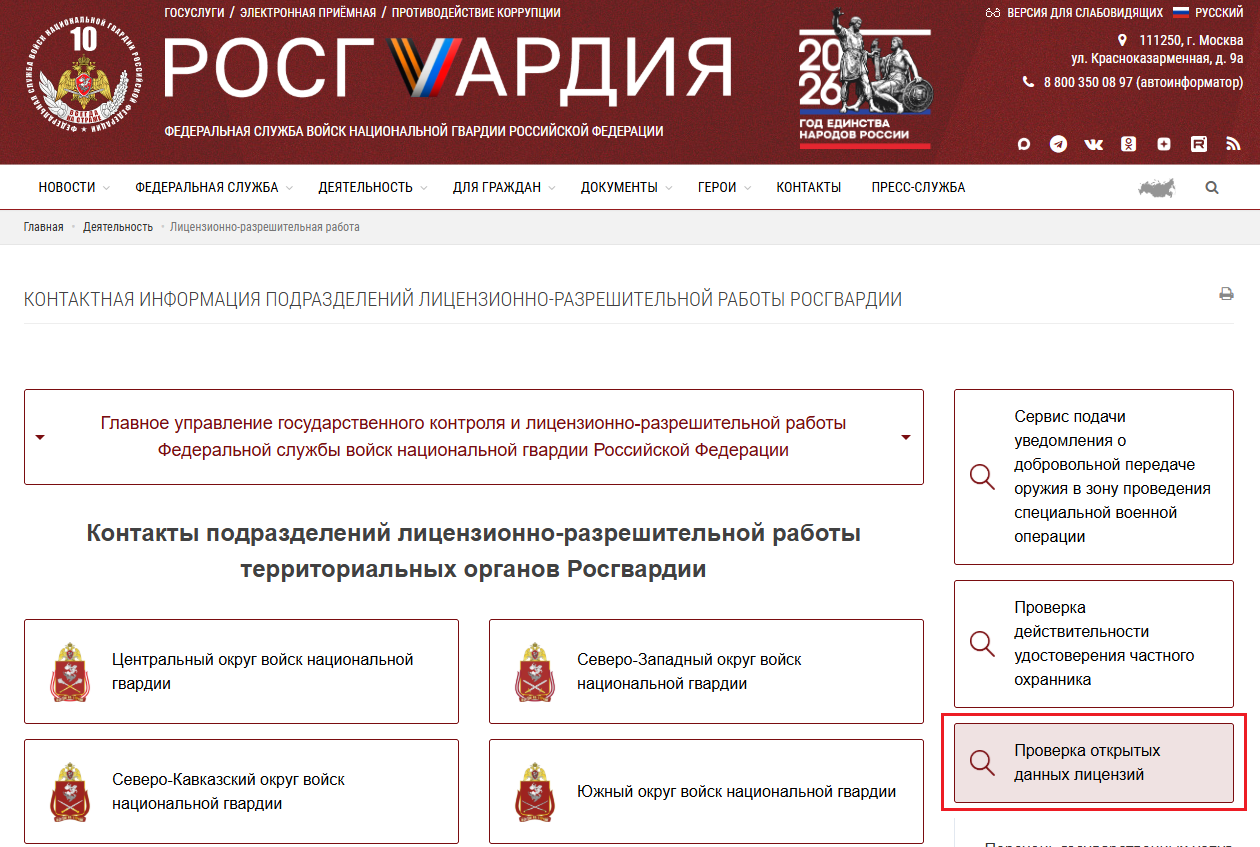Open Проверка действительности удостоверения частного охранника
The height and width of the screenshot is (847, 1260).
(1094, 644)
